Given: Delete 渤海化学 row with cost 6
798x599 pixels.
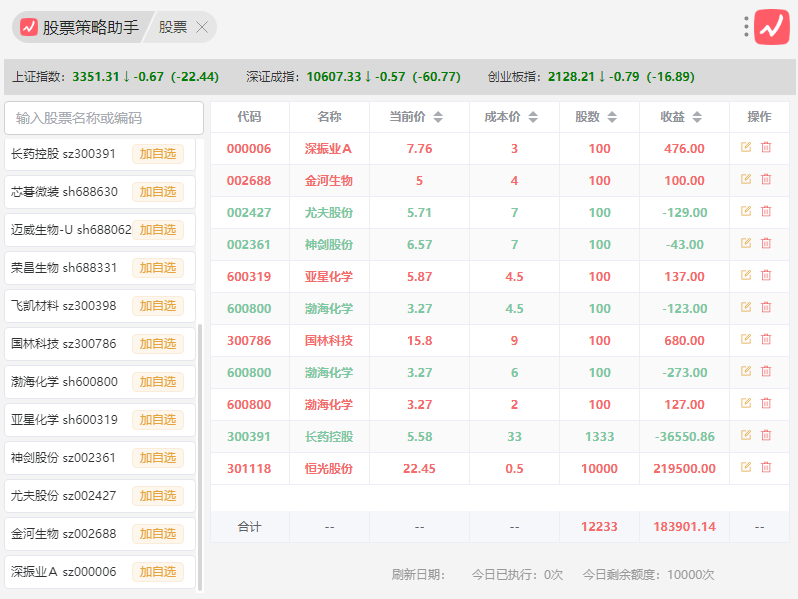Looking at the screenshot, I should (766, 372).
